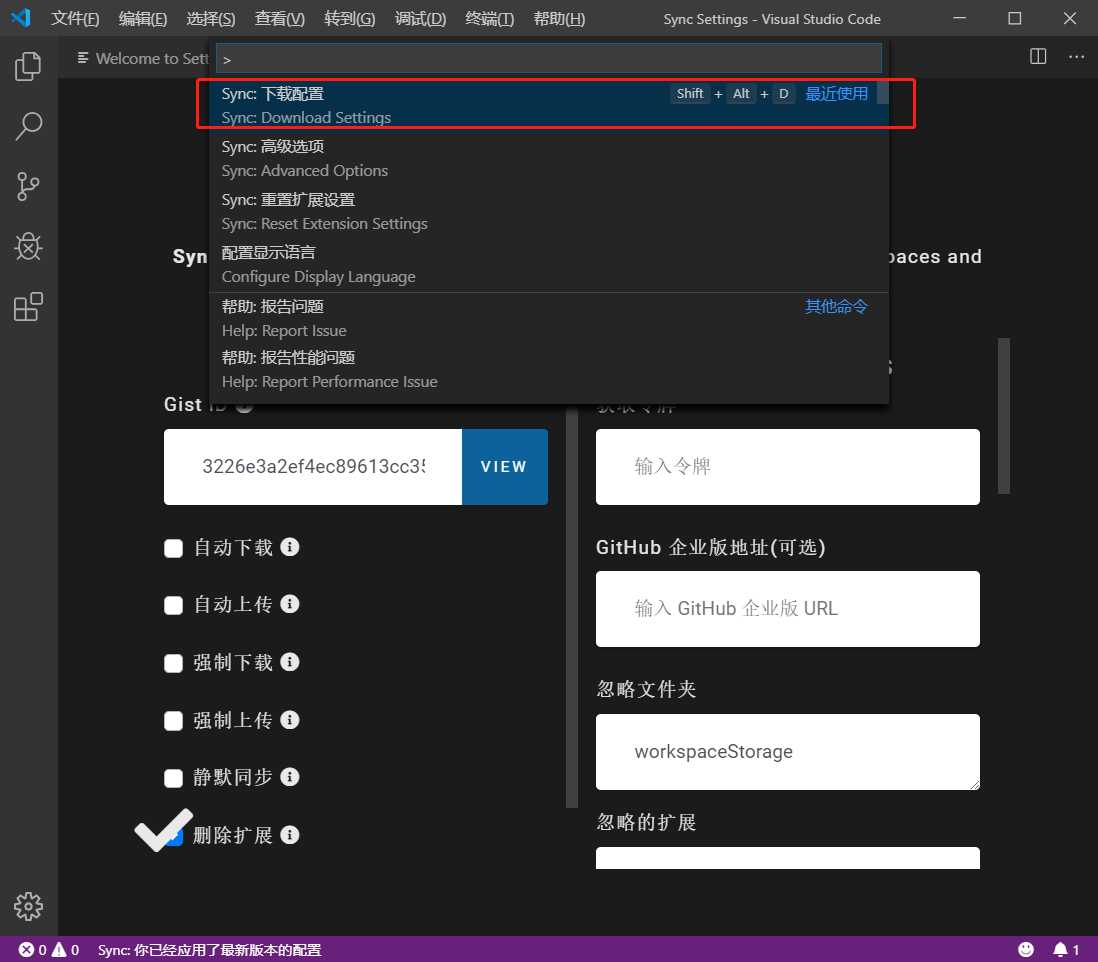Split the editor to the right

pyautogui.click(x=1038, y=57)
